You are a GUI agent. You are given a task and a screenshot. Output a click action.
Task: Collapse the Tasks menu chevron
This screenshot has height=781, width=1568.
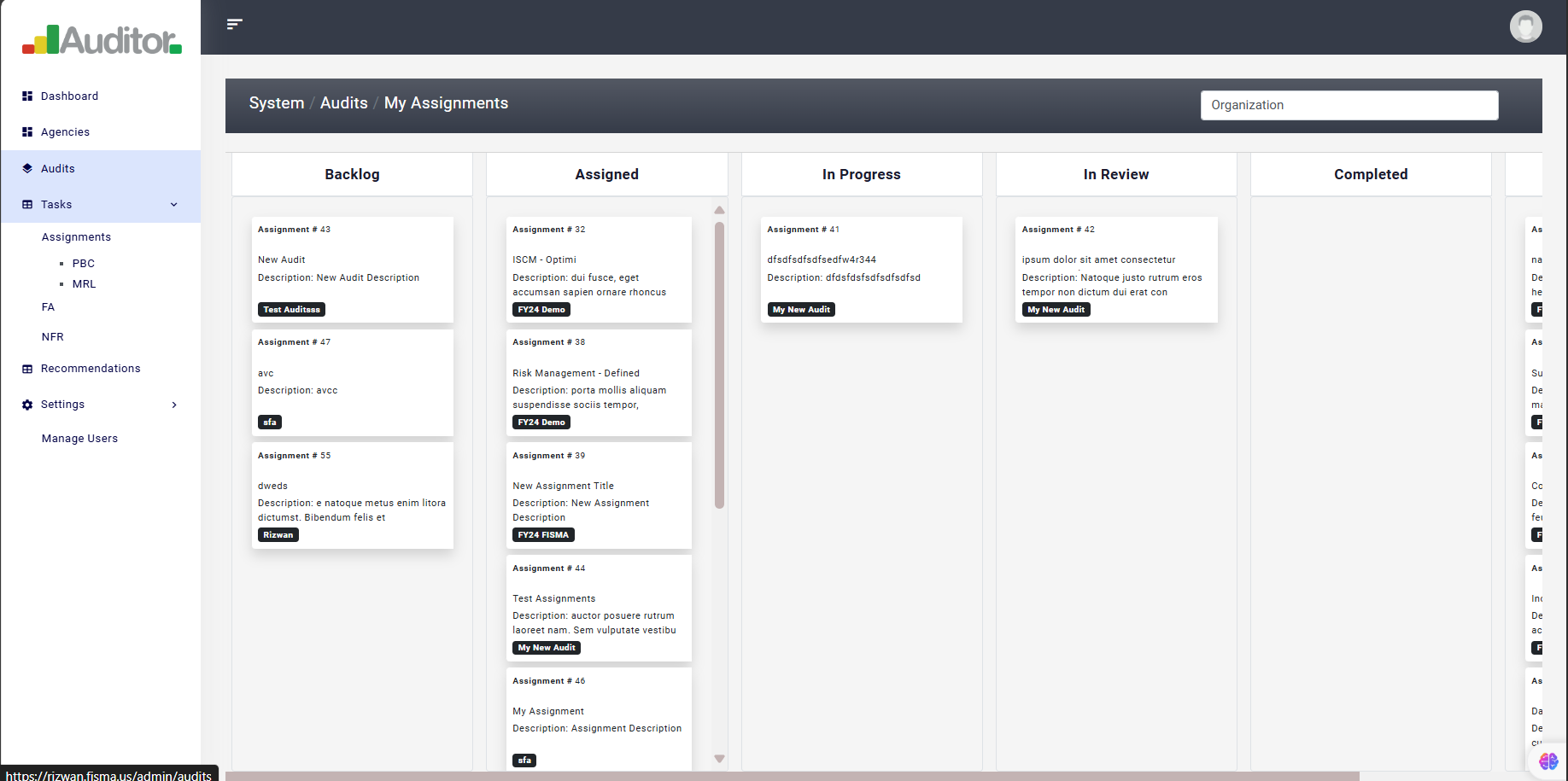174,205
